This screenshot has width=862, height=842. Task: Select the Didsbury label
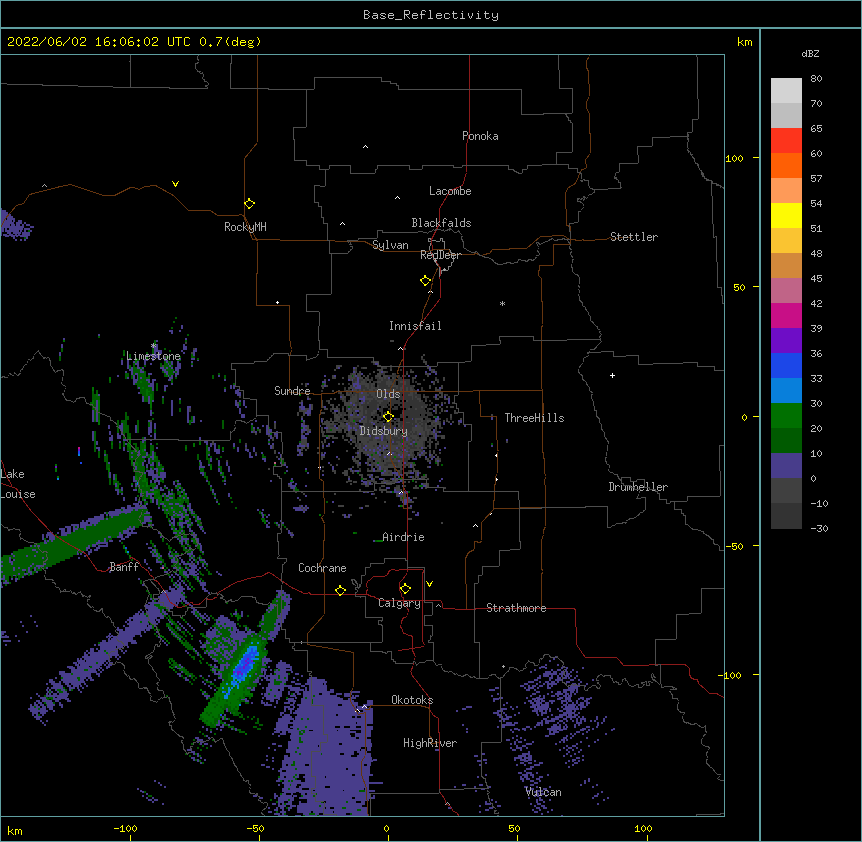383,431
